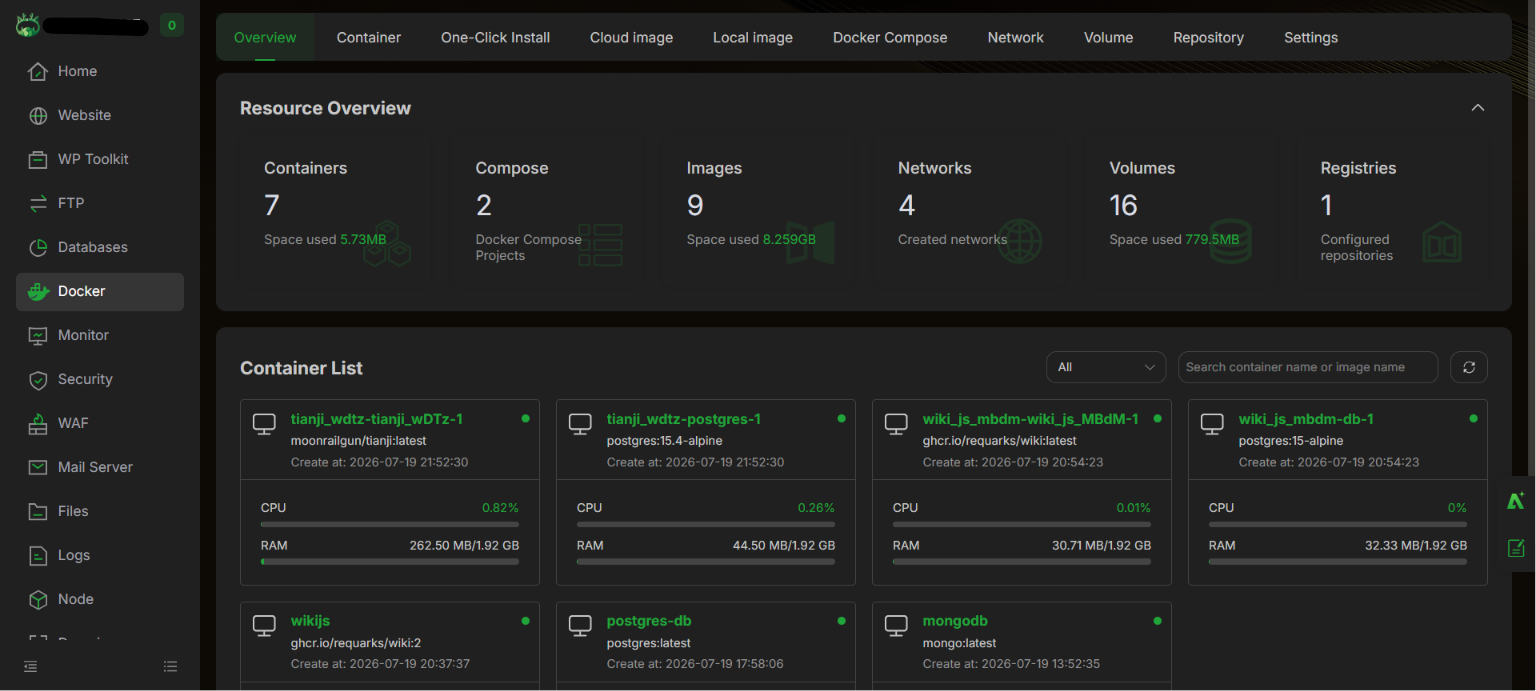Click the 262.50 MB/1.92 GB RAM value
The height and width of the screenshot is (691, 1536).
464,546
